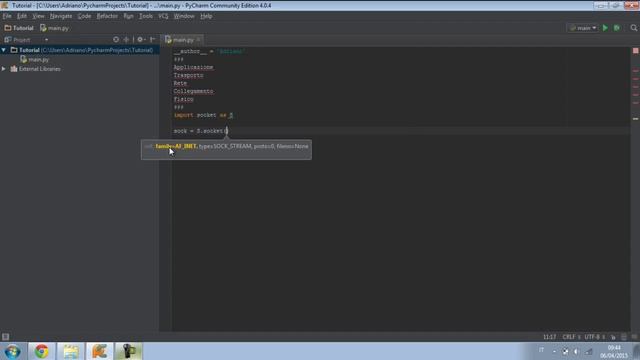Viewport: 640px width, 360px height.
Task: Collapse the Tutorial project folder
Action: tap(4, 50)
